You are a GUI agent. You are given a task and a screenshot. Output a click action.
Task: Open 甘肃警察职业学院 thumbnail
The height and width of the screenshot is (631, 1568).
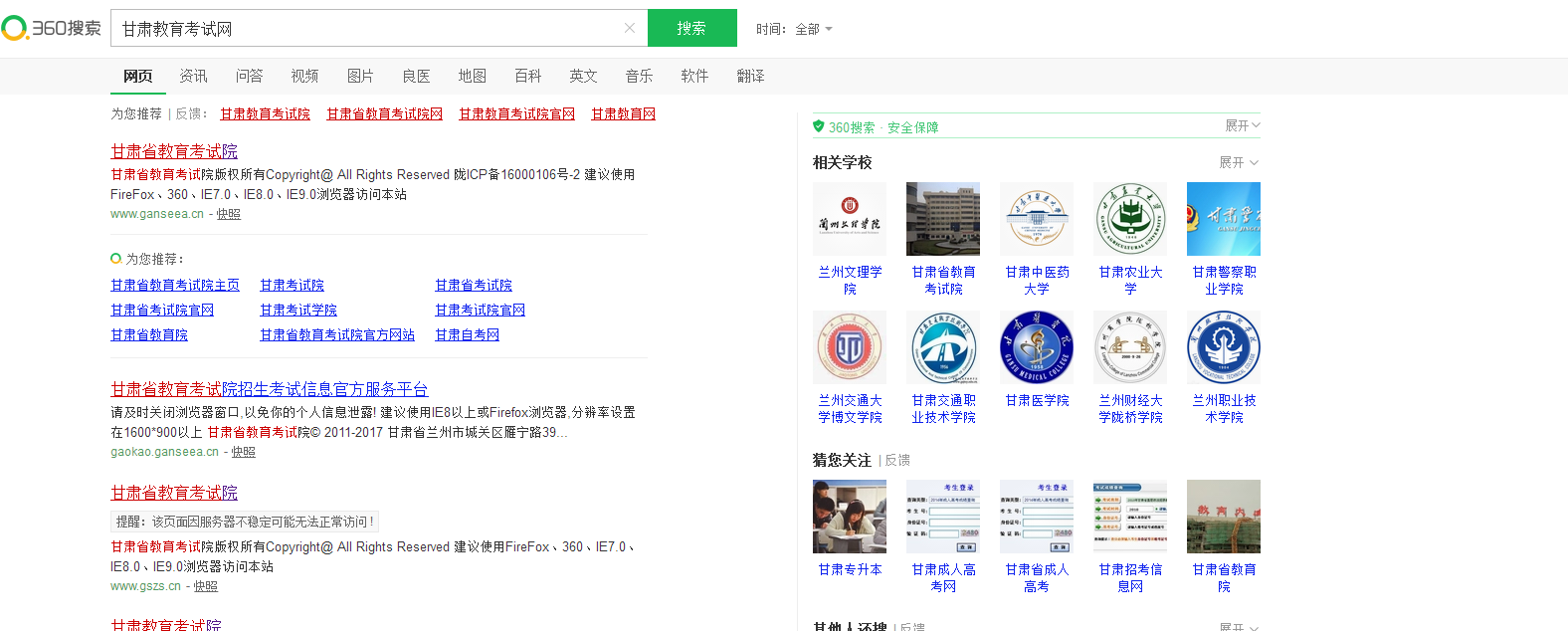pos(1224,219)
